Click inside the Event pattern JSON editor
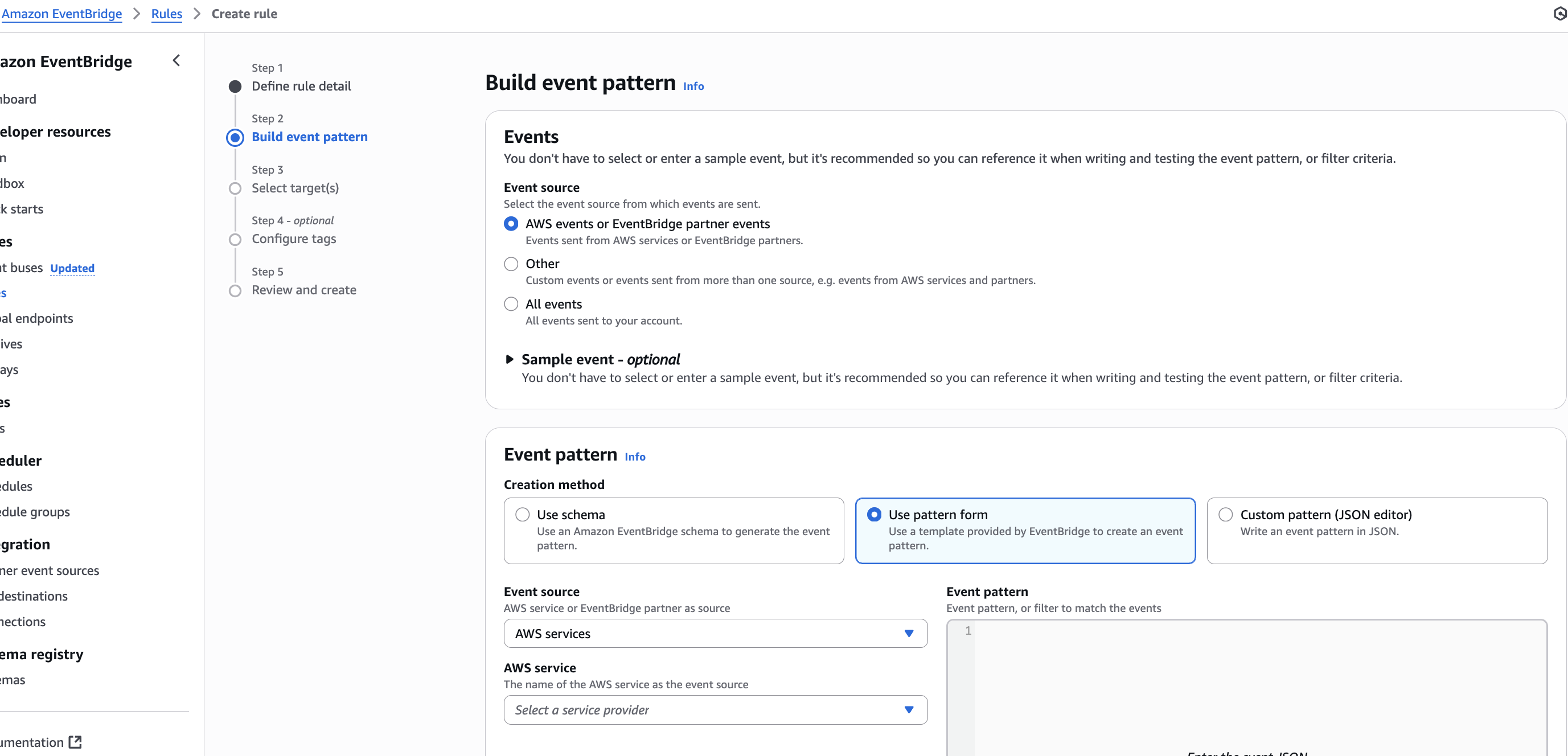 pos(1259,688)
